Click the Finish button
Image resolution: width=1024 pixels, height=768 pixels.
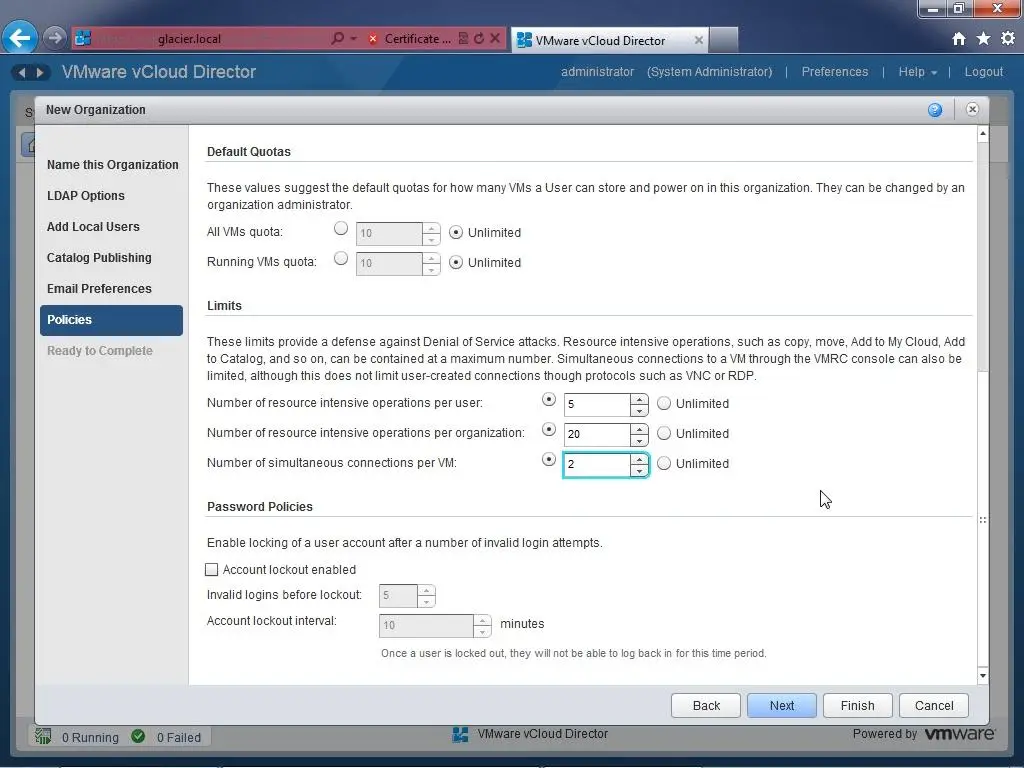click(857, 705)
